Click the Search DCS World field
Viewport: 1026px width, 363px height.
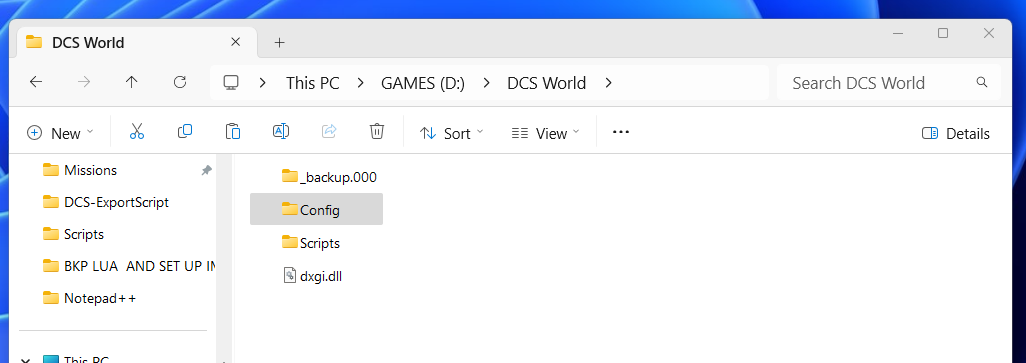click(x=889, y=82)
